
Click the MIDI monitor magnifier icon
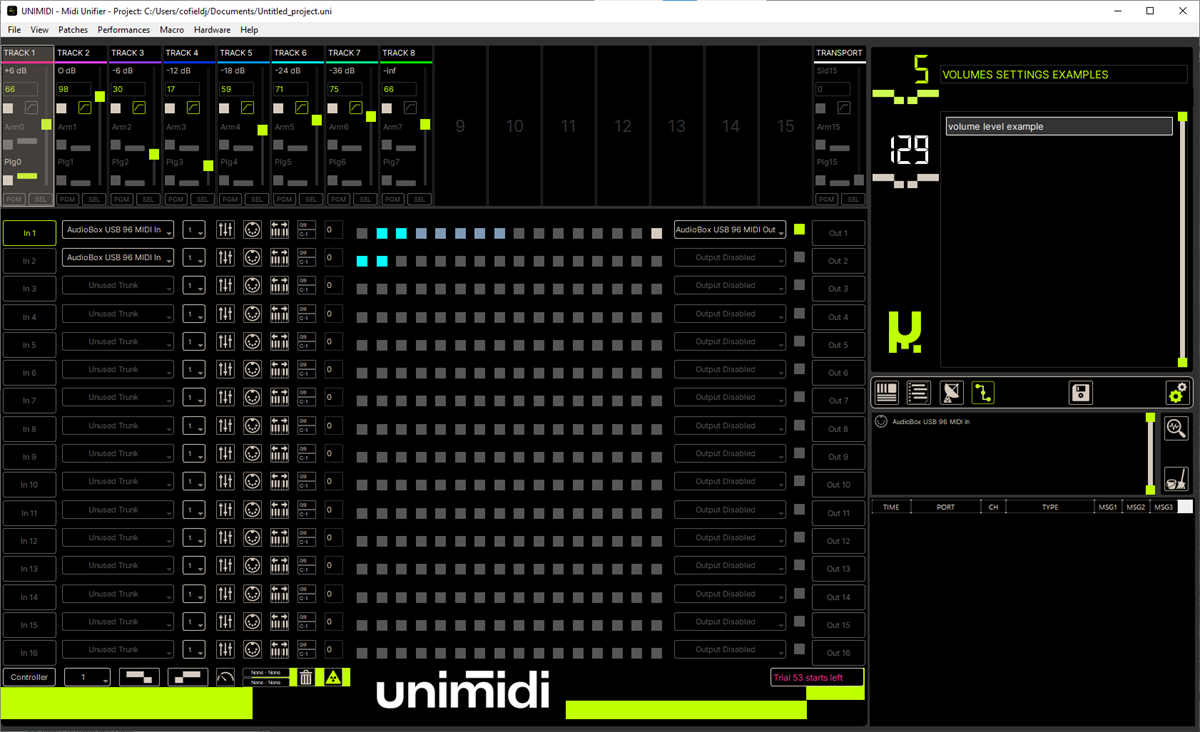coord(1176,428)
